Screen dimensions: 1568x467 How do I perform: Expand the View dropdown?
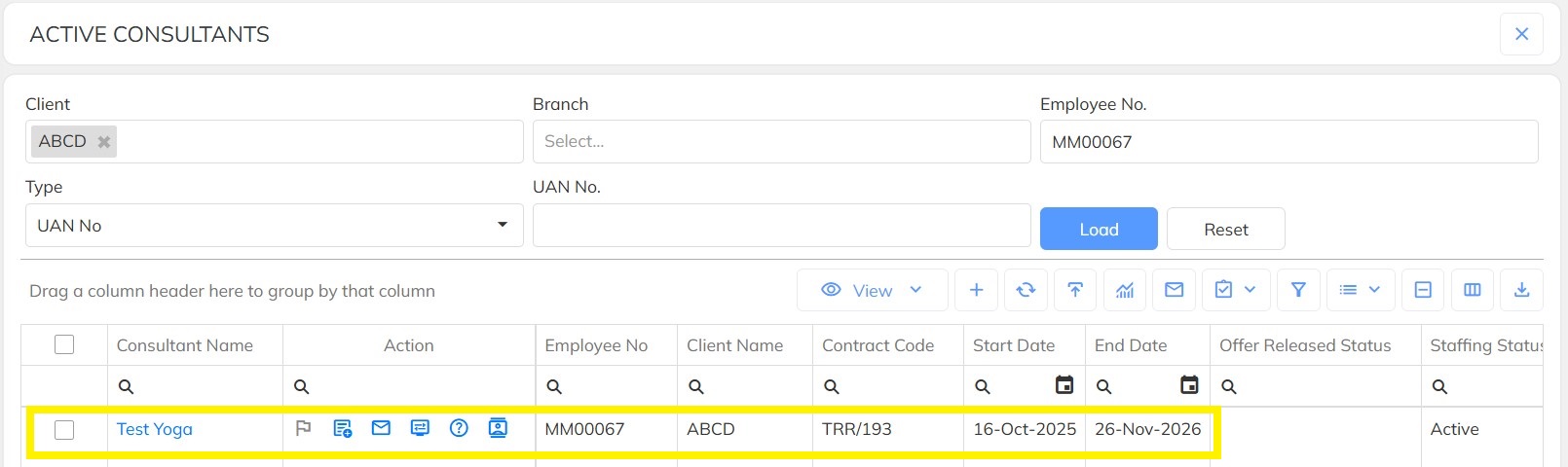(872, 290)
